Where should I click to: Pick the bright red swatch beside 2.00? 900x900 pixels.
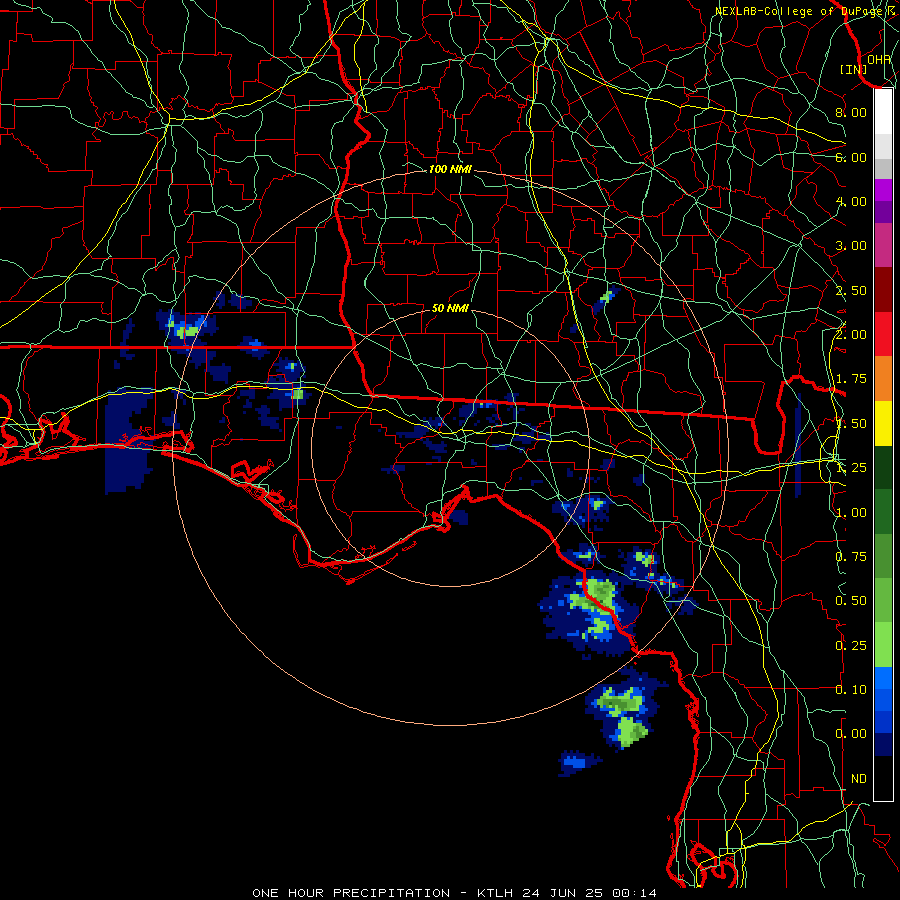point(883,334)
